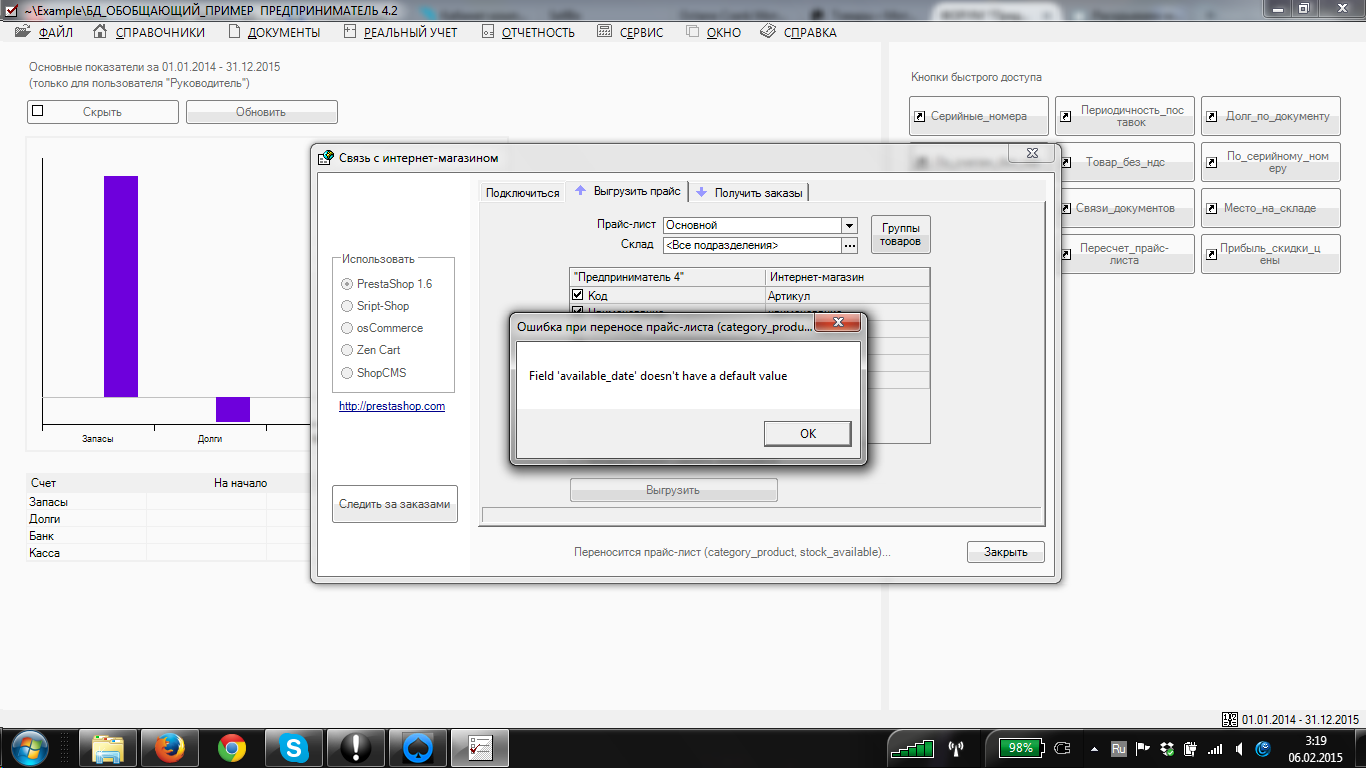Click the Обновить button
Viewport: 1366px width, 768px height.
(262, 112)
